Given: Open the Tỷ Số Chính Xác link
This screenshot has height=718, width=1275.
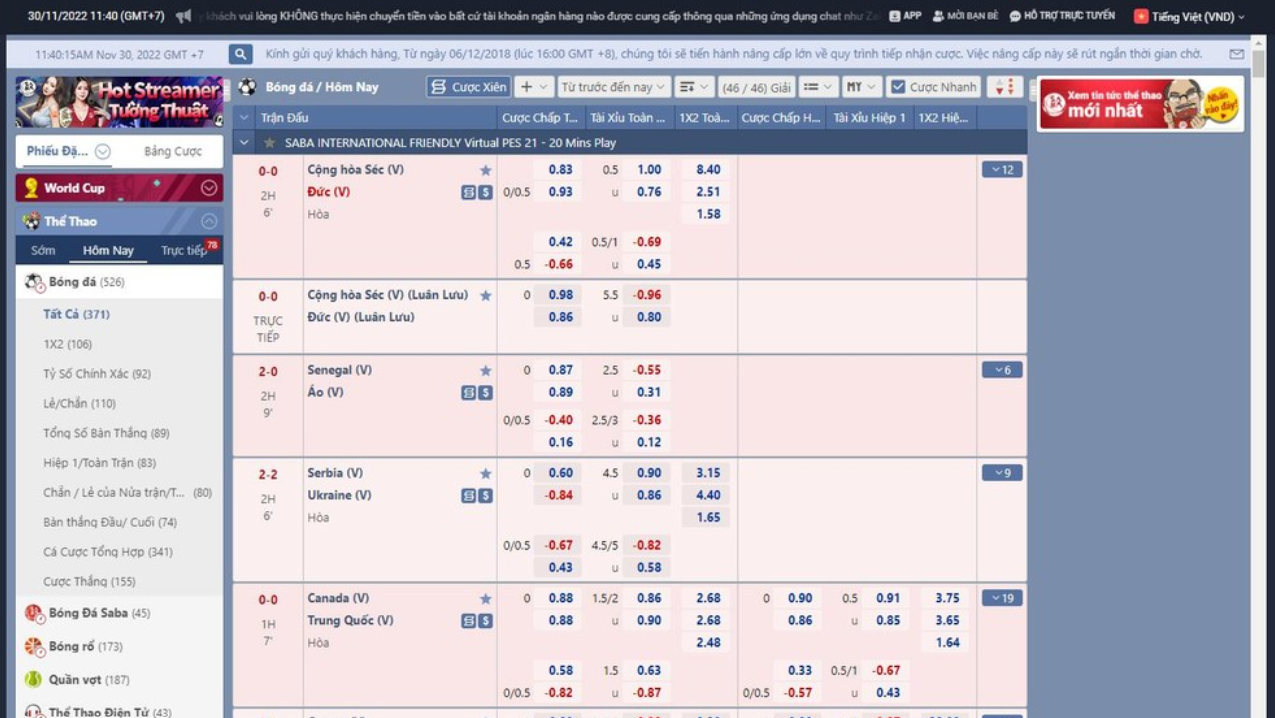Looking at the screenshot, I should [x=96, y=374].
